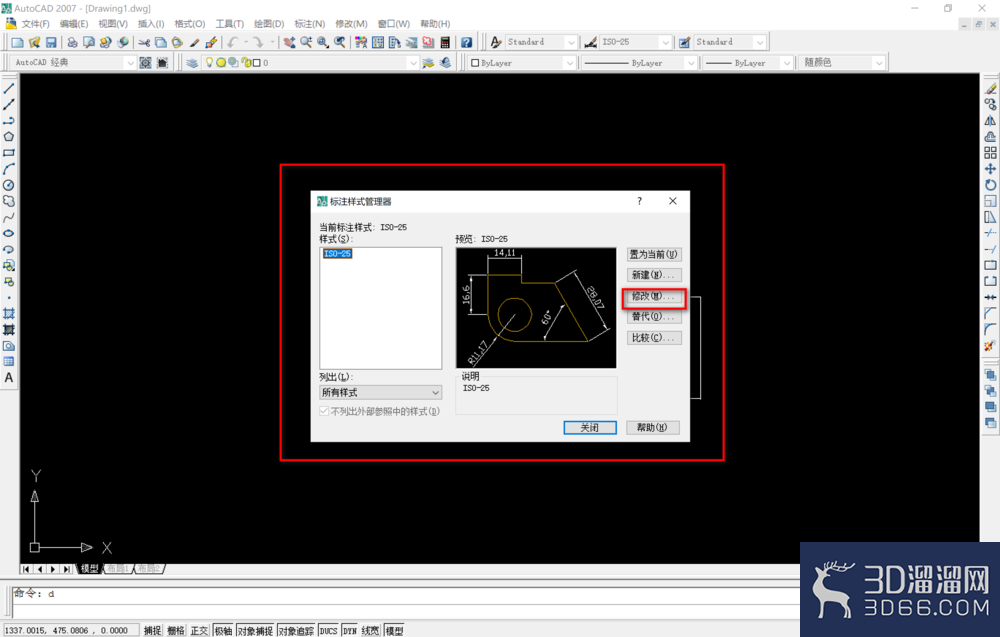Select the Rectangle drawing tool
This screenshot has width=1000, height=637.
[9, 153]
